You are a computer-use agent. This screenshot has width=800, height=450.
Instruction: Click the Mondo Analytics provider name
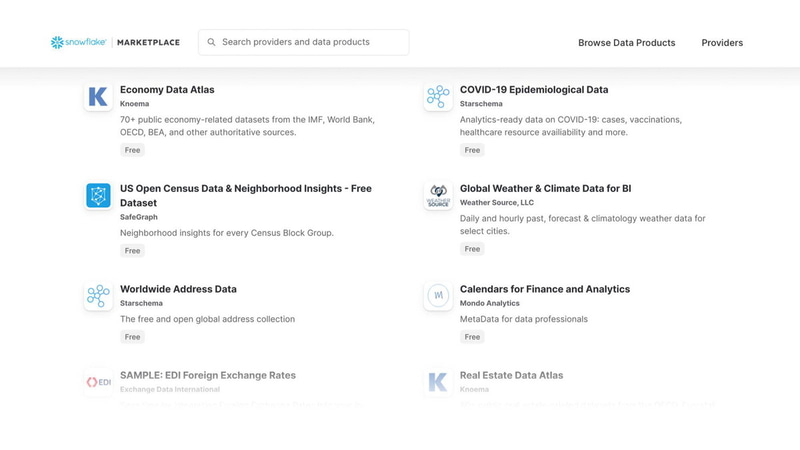pos(490,303)
